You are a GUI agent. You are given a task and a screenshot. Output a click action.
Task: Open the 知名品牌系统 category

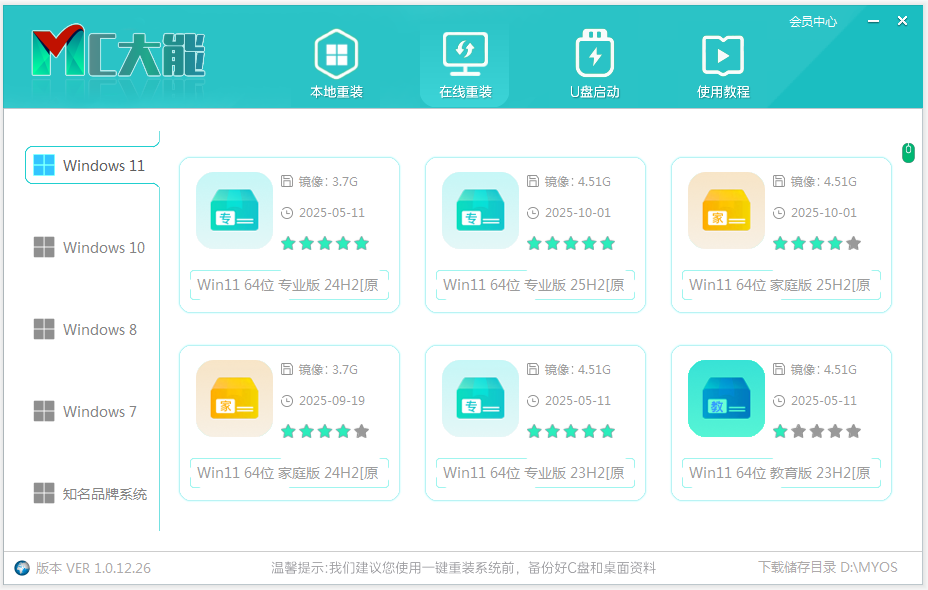90,494
